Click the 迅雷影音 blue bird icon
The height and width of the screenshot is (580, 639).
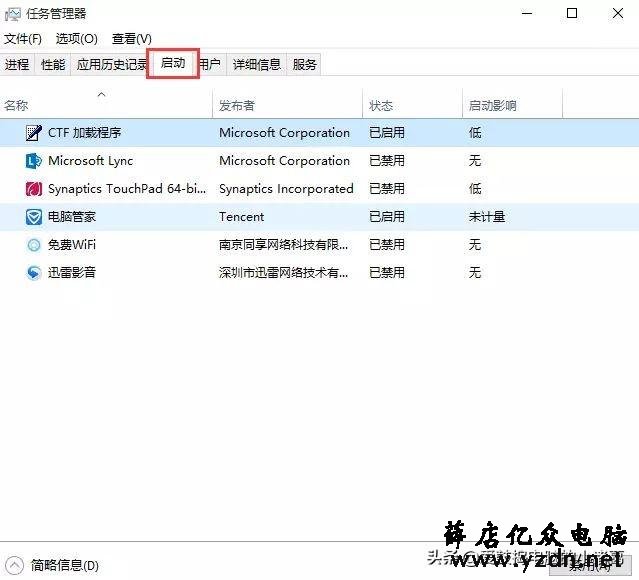point(33,273)
